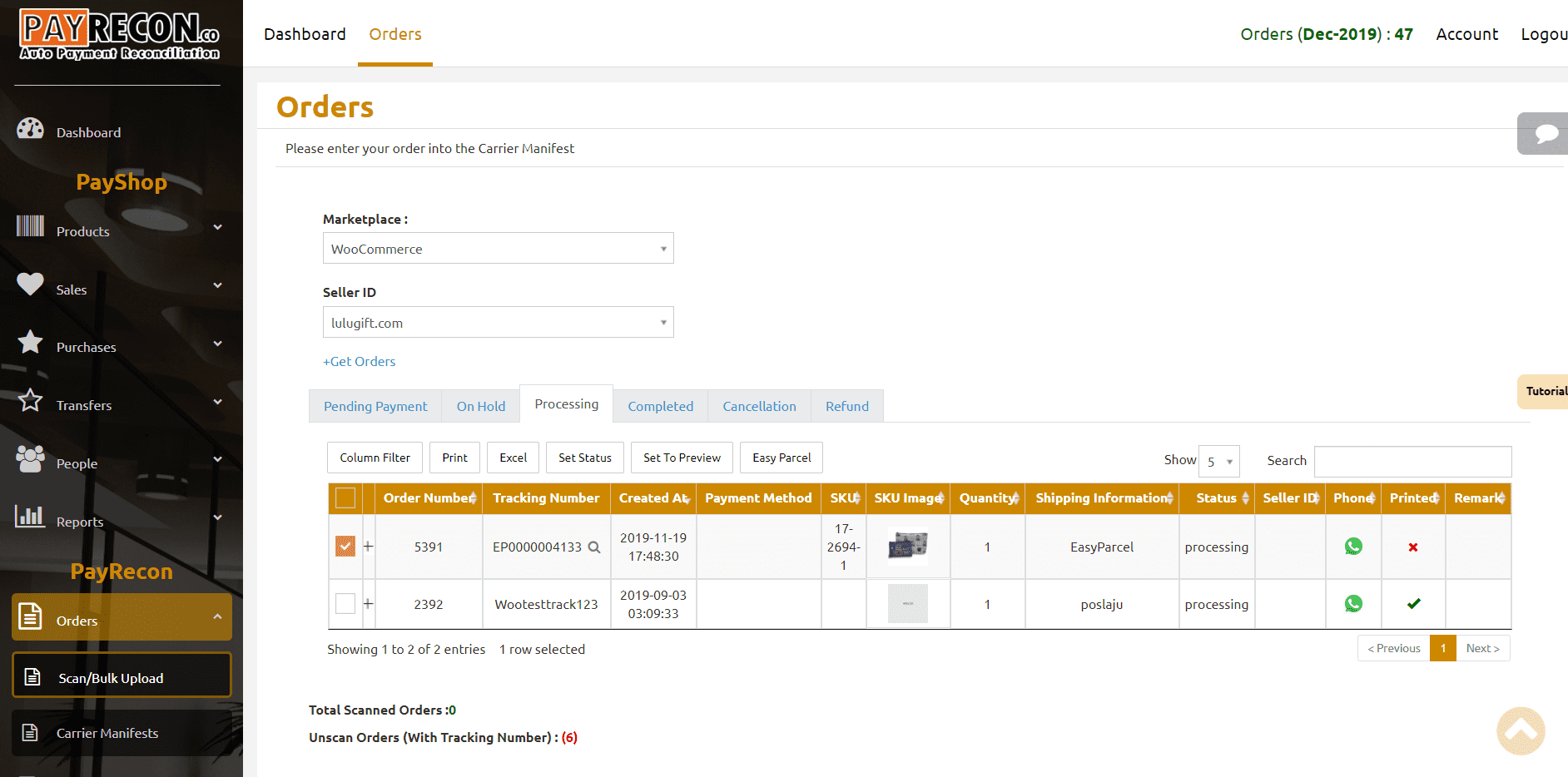Check the checkbox for order 2392

click(345, 604)
